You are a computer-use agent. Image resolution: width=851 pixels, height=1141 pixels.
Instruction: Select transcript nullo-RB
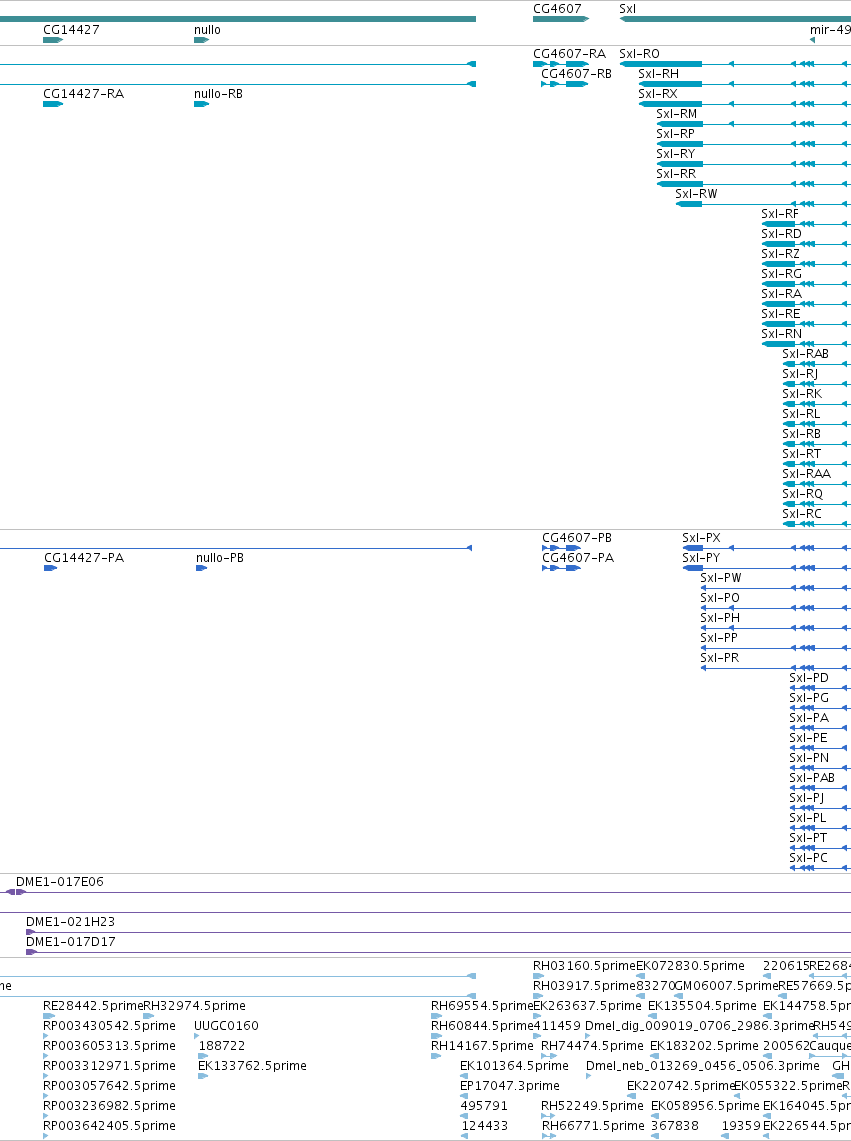(218, 94)
